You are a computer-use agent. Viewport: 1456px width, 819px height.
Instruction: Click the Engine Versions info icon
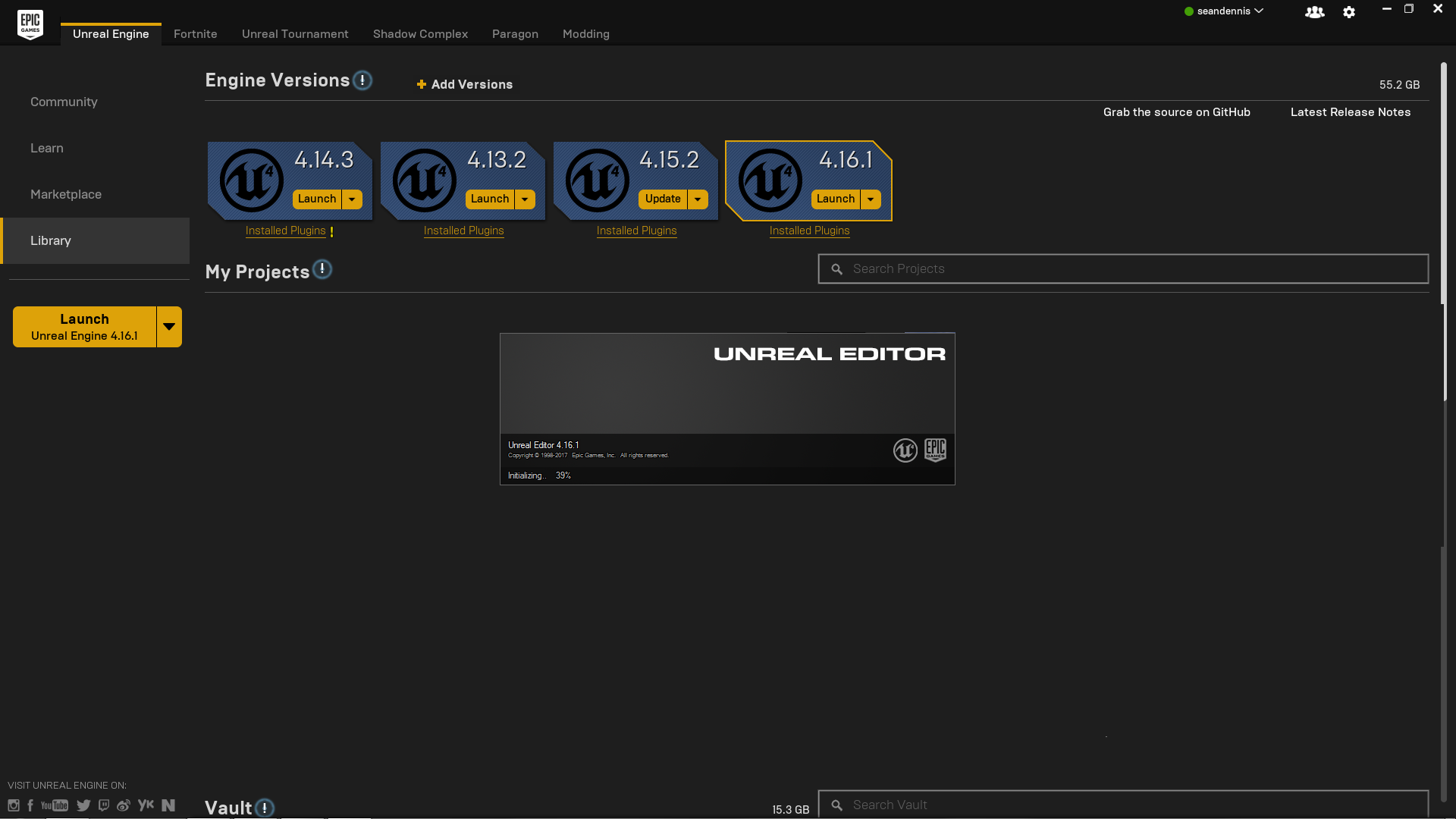[x=362, y=80]
